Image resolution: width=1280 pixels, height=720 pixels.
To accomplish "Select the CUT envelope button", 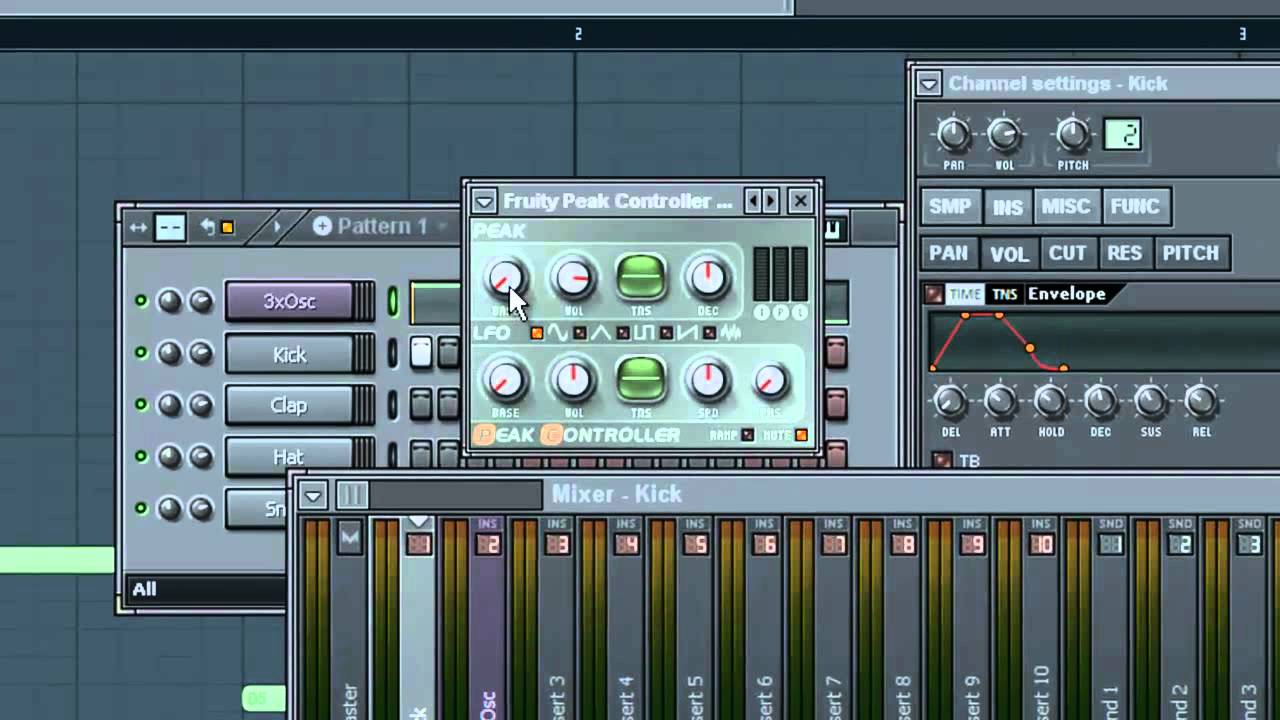I will pyautogui.click(x=1067, y=253).
